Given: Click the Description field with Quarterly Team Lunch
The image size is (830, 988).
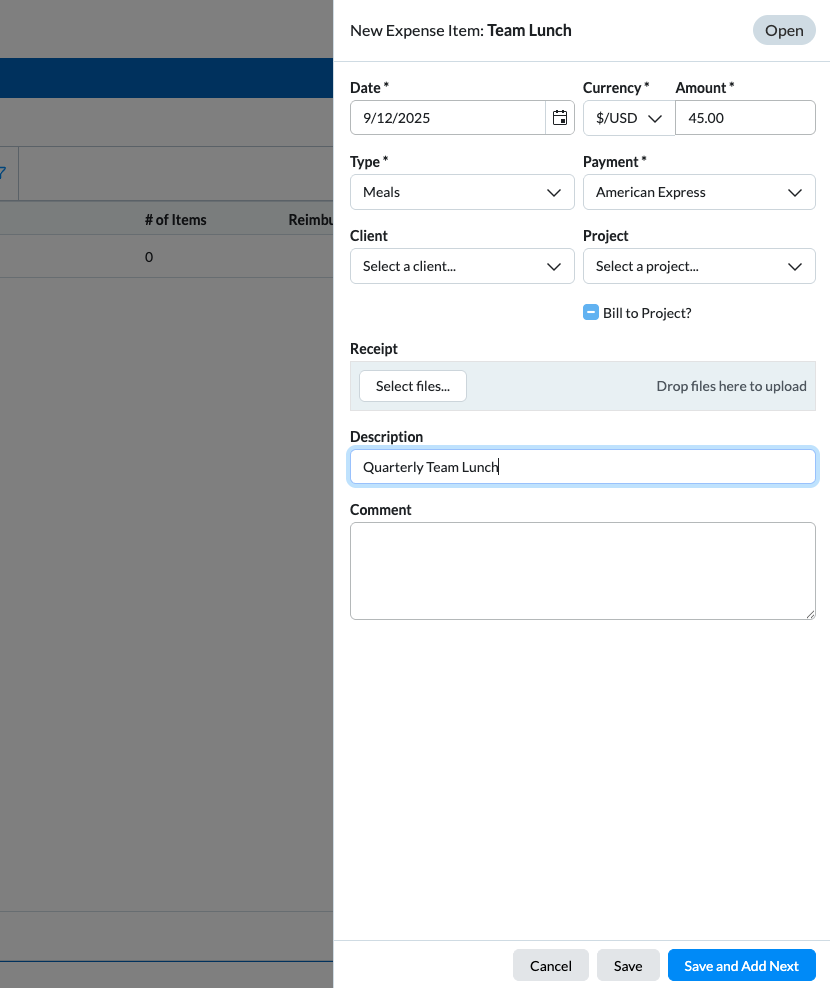Looking at the screenshot, I should coord(582,467).
